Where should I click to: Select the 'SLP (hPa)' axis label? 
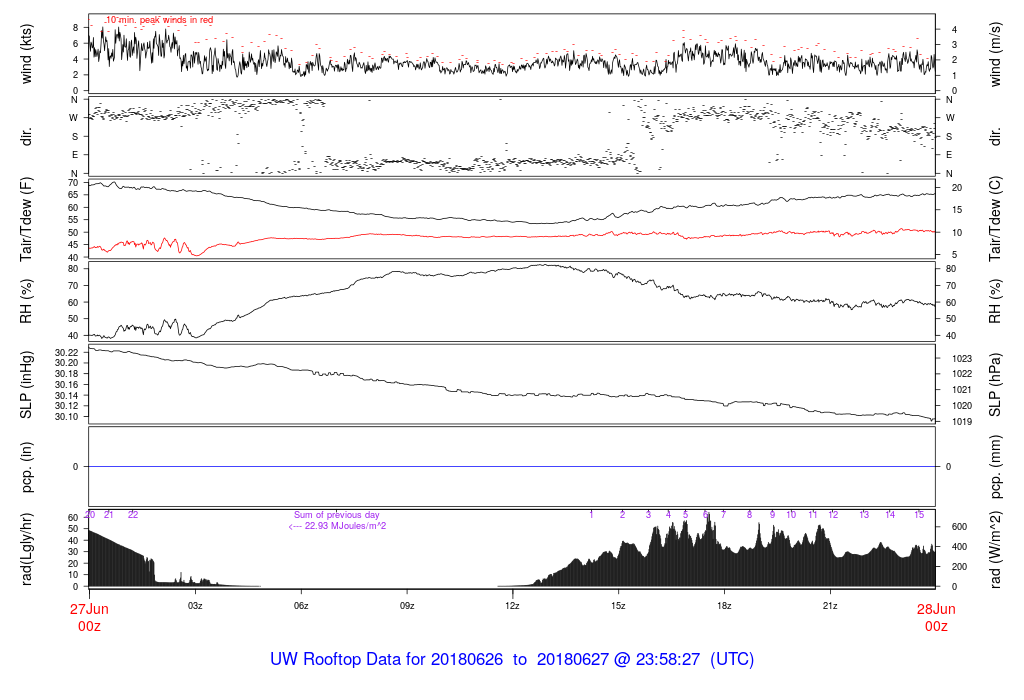(x=995, y=385)
